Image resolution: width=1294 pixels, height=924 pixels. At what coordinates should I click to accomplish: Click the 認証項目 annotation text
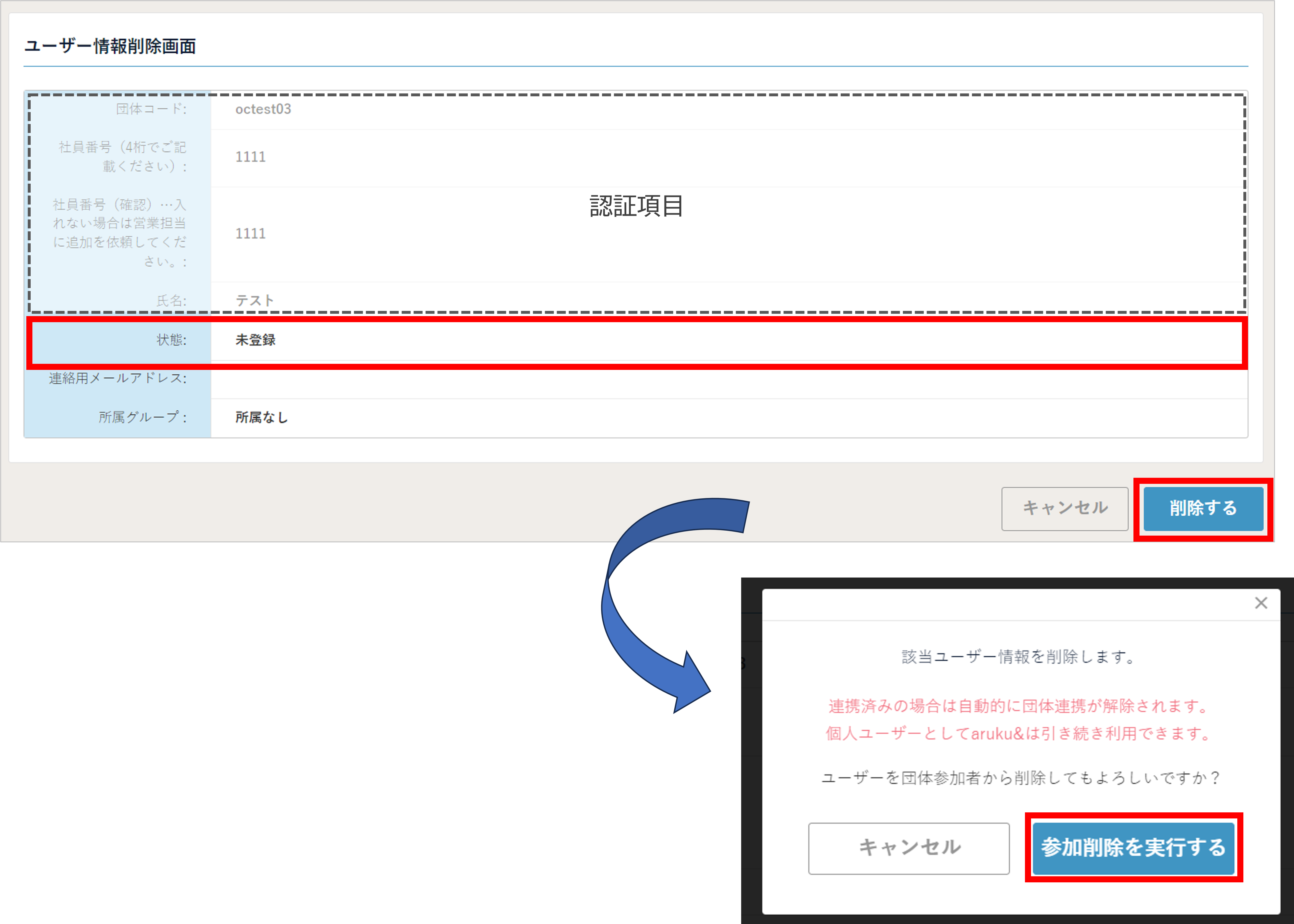click(x=636, y=206)
